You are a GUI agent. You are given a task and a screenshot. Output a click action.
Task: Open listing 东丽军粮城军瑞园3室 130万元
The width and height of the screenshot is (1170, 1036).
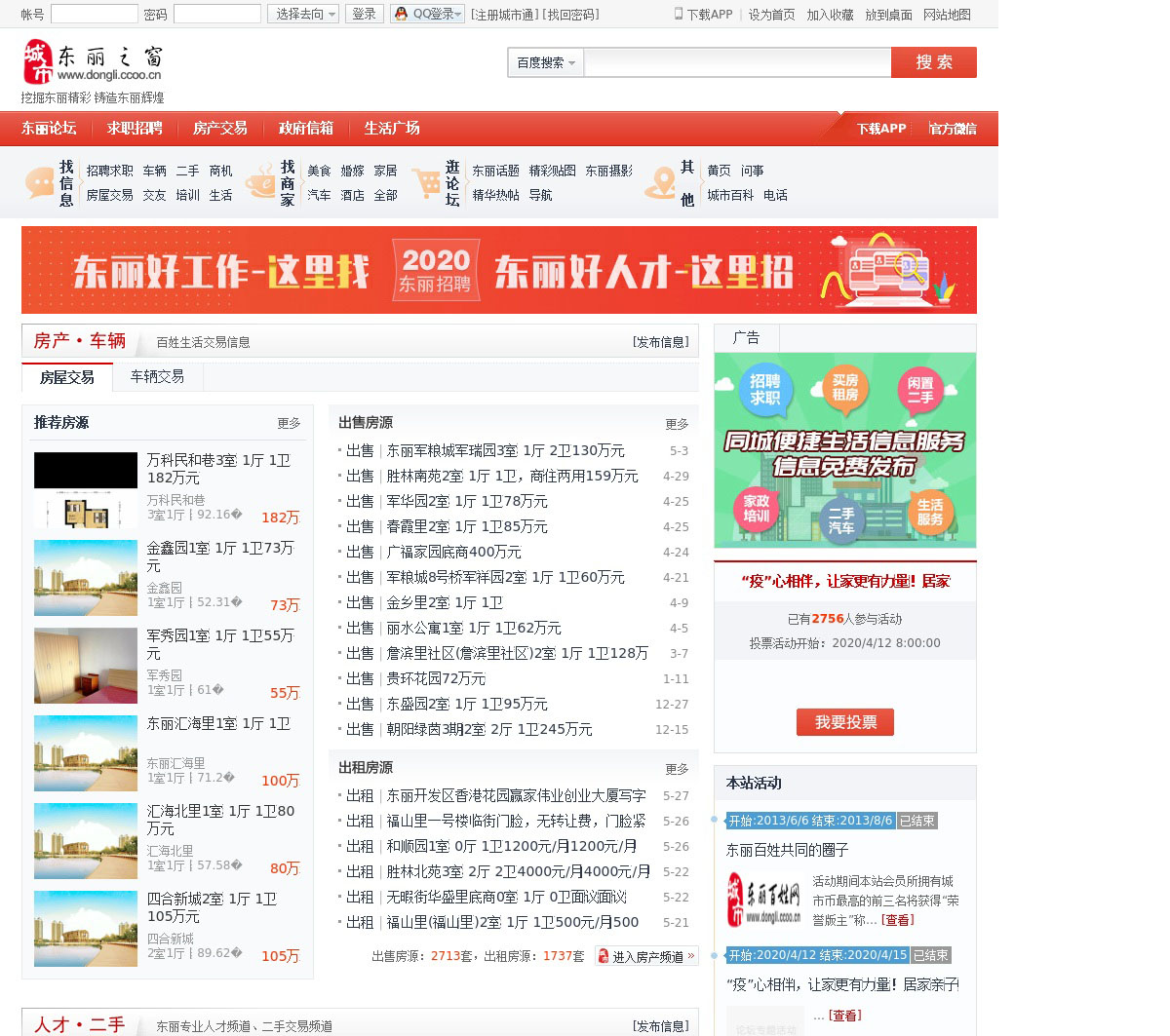click(x=505, y=450)
